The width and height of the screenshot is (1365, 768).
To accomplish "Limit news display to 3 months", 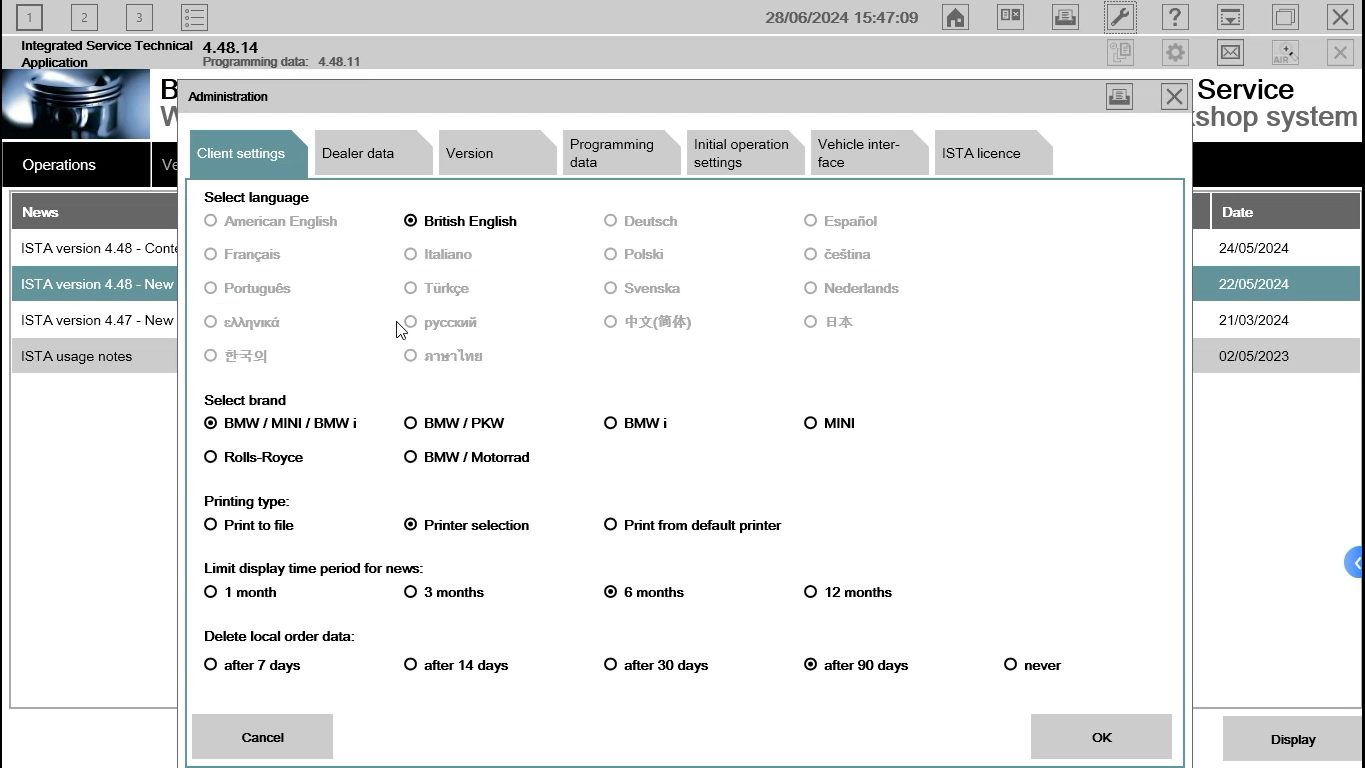I will (443, 592).
